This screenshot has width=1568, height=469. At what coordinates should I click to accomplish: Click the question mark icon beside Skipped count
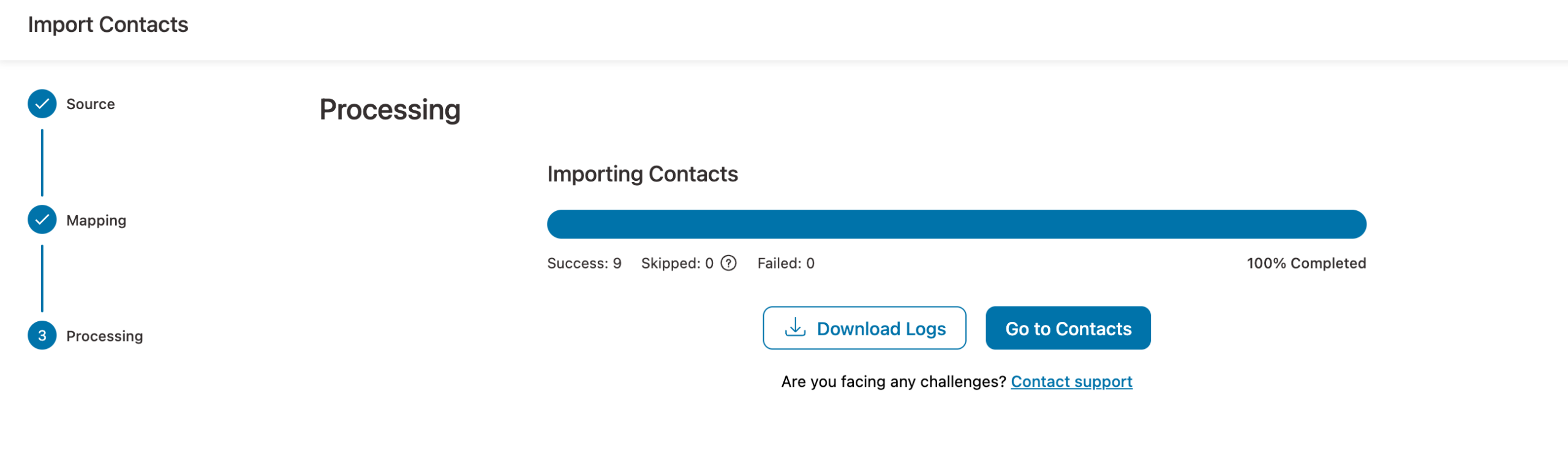click(x=728, y=264)
